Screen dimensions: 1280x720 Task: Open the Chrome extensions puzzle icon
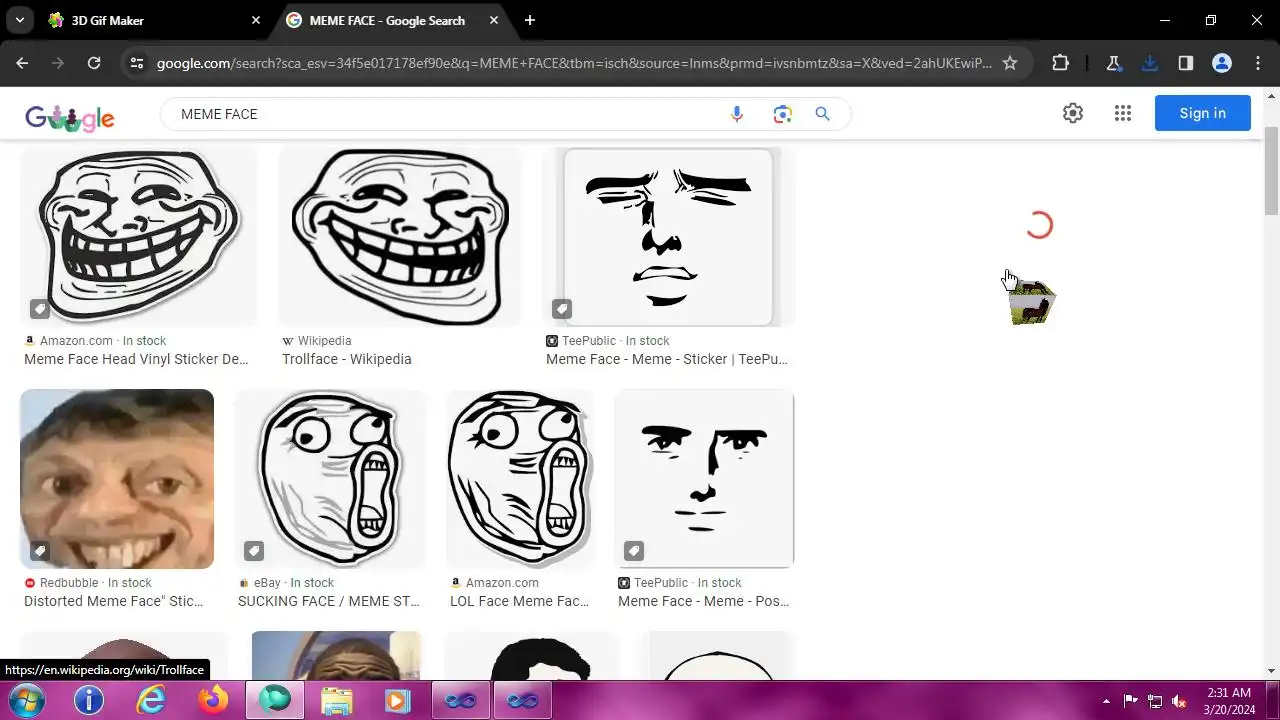point(1061,63)
